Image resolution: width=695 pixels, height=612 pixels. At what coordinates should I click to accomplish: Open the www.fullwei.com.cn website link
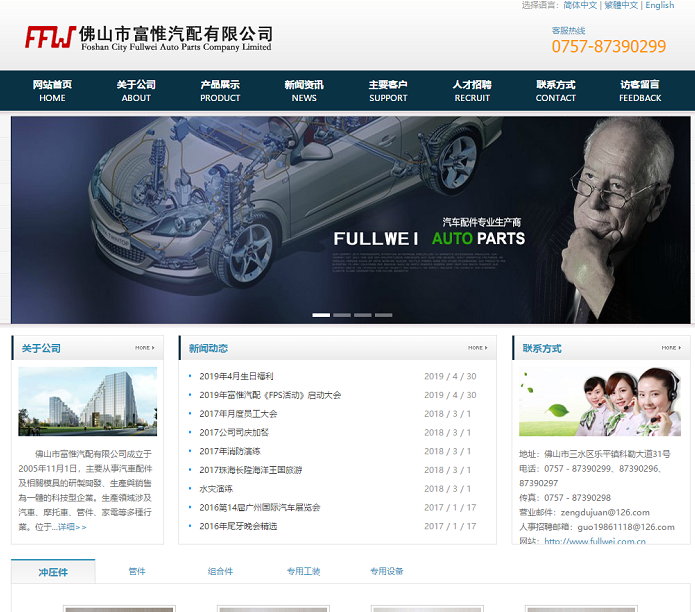[x=594, y=542]
